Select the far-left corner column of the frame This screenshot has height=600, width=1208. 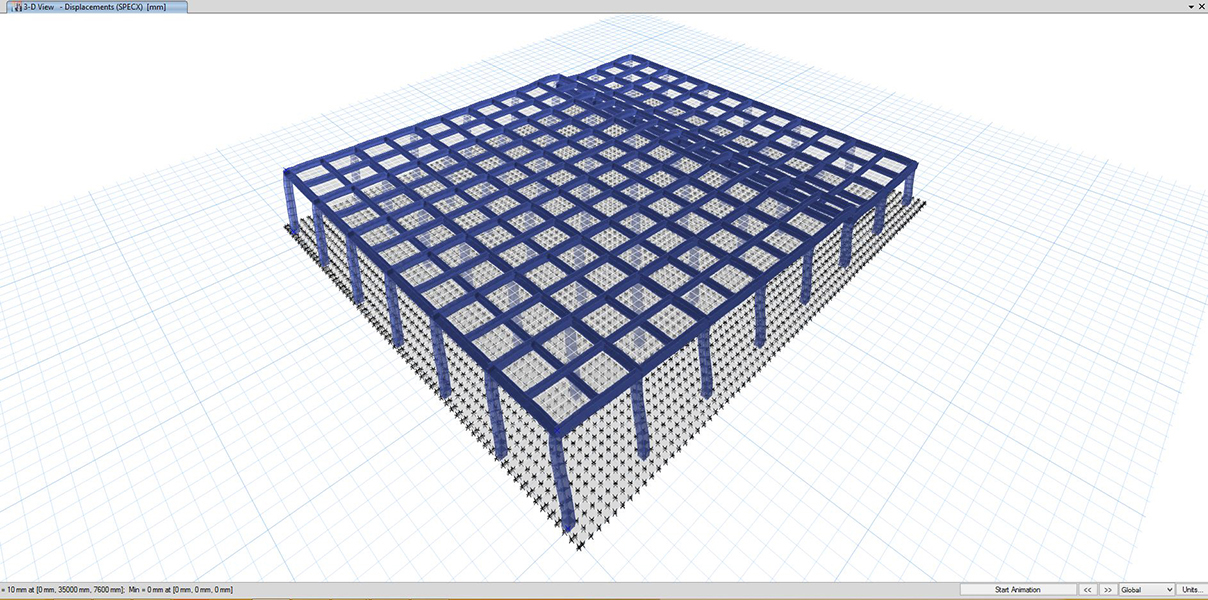(x=293, y=197)
